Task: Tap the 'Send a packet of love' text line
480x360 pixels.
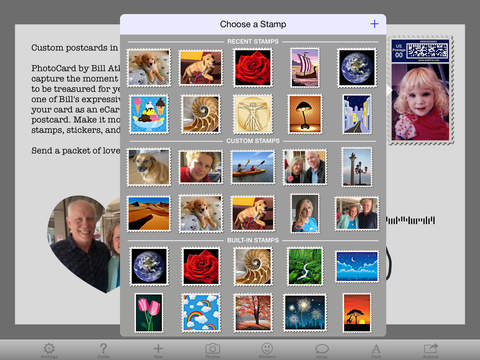Action: (75, 151)
